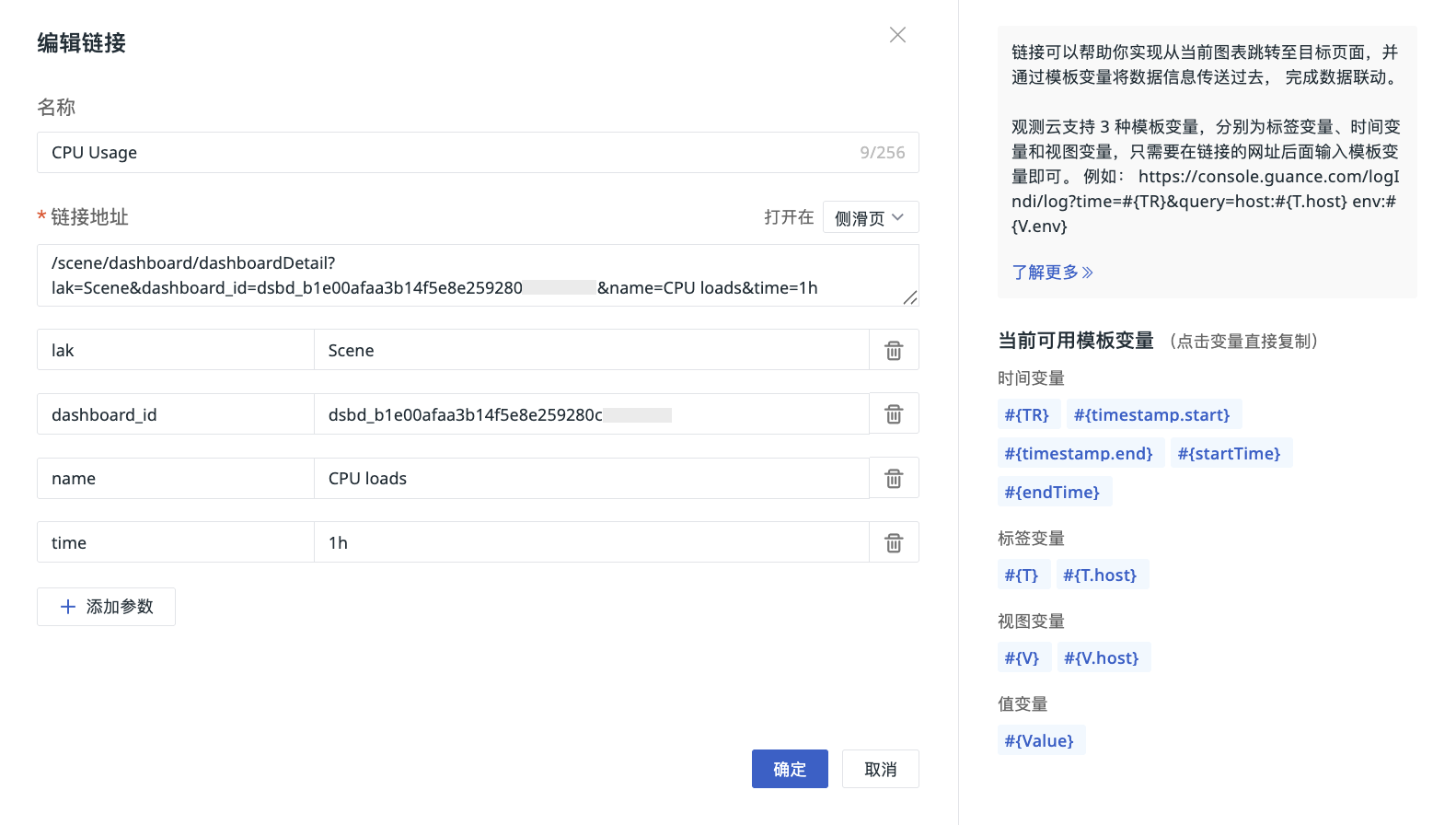The image size is (1456, 825).
Task: Open the 侧滑页 open-in dropdown
Action: point(871,217)
